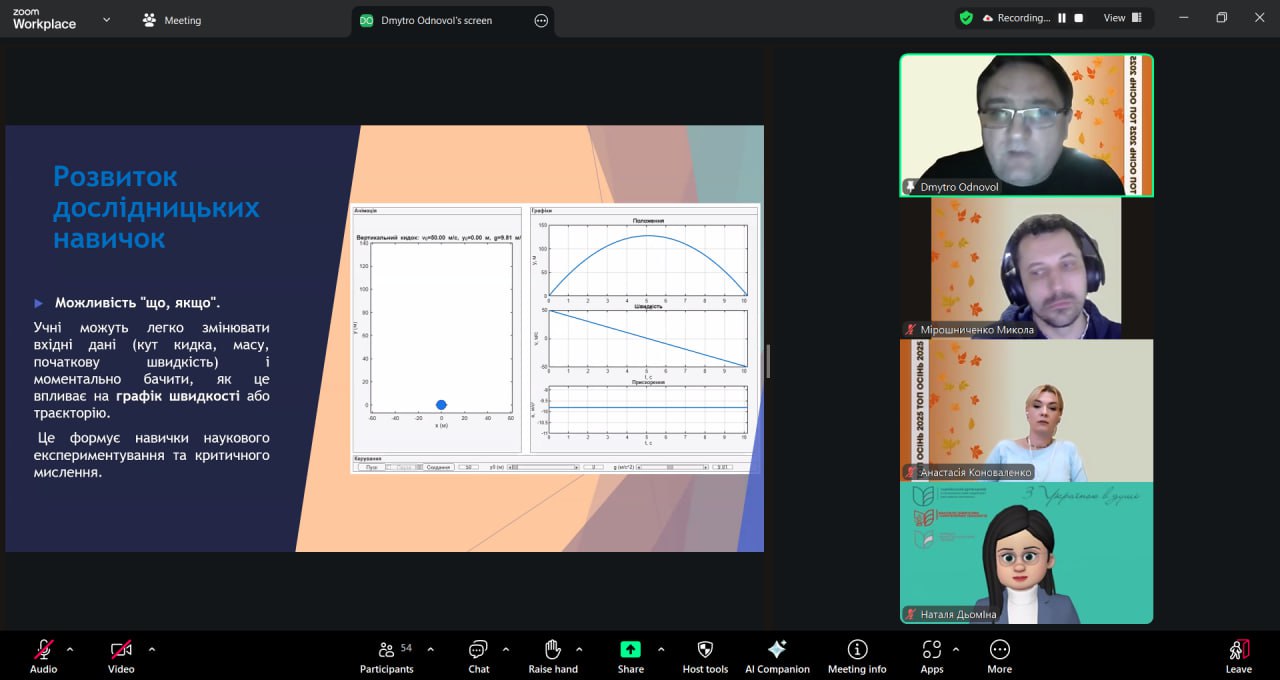Expand audio options chevron beside Audio
The width and height of the screenshot is (1280, 680).
(x=69, y=649)
